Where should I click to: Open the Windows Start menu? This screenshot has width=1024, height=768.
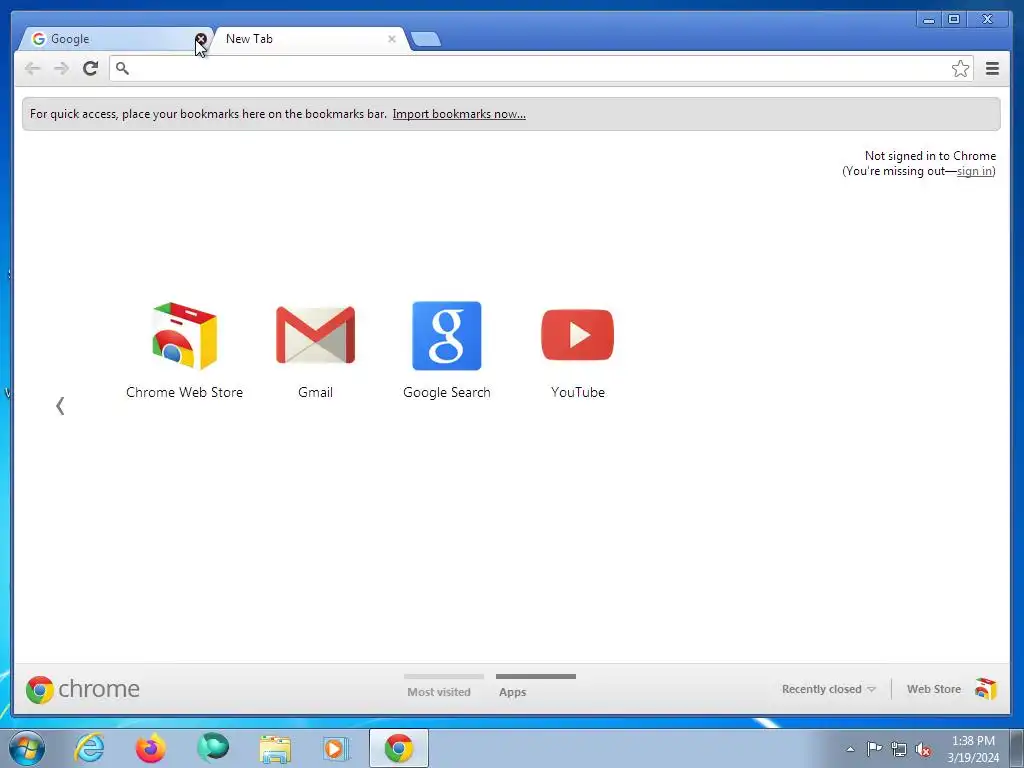(26, 748)
